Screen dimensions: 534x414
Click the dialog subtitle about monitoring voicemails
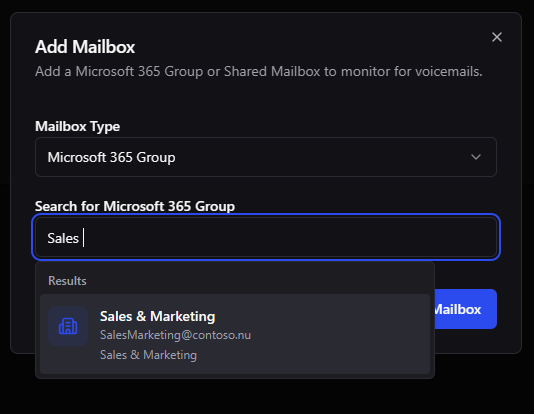[258, 72]
